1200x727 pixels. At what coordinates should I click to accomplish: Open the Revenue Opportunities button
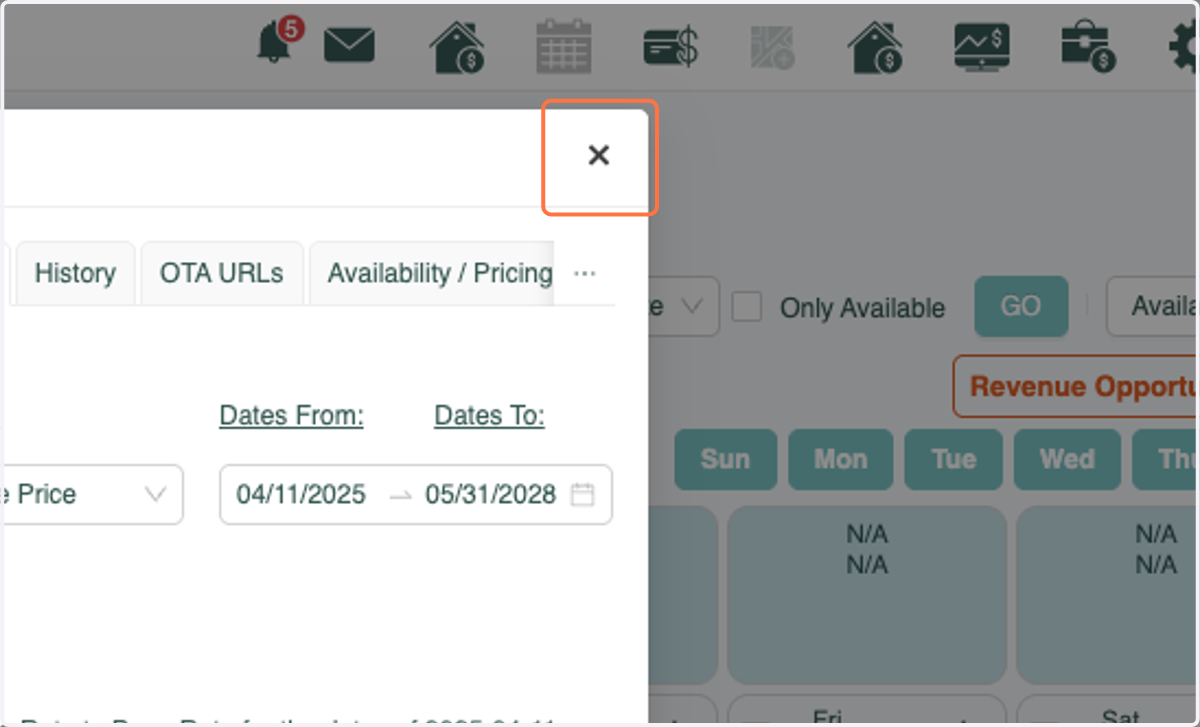[x=1076, y=386]
